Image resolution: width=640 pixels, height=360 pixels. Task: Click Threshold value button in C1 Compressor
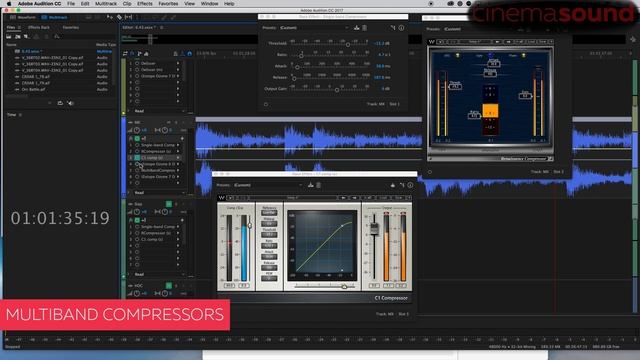pyautogui.click(x=269, y=235)
